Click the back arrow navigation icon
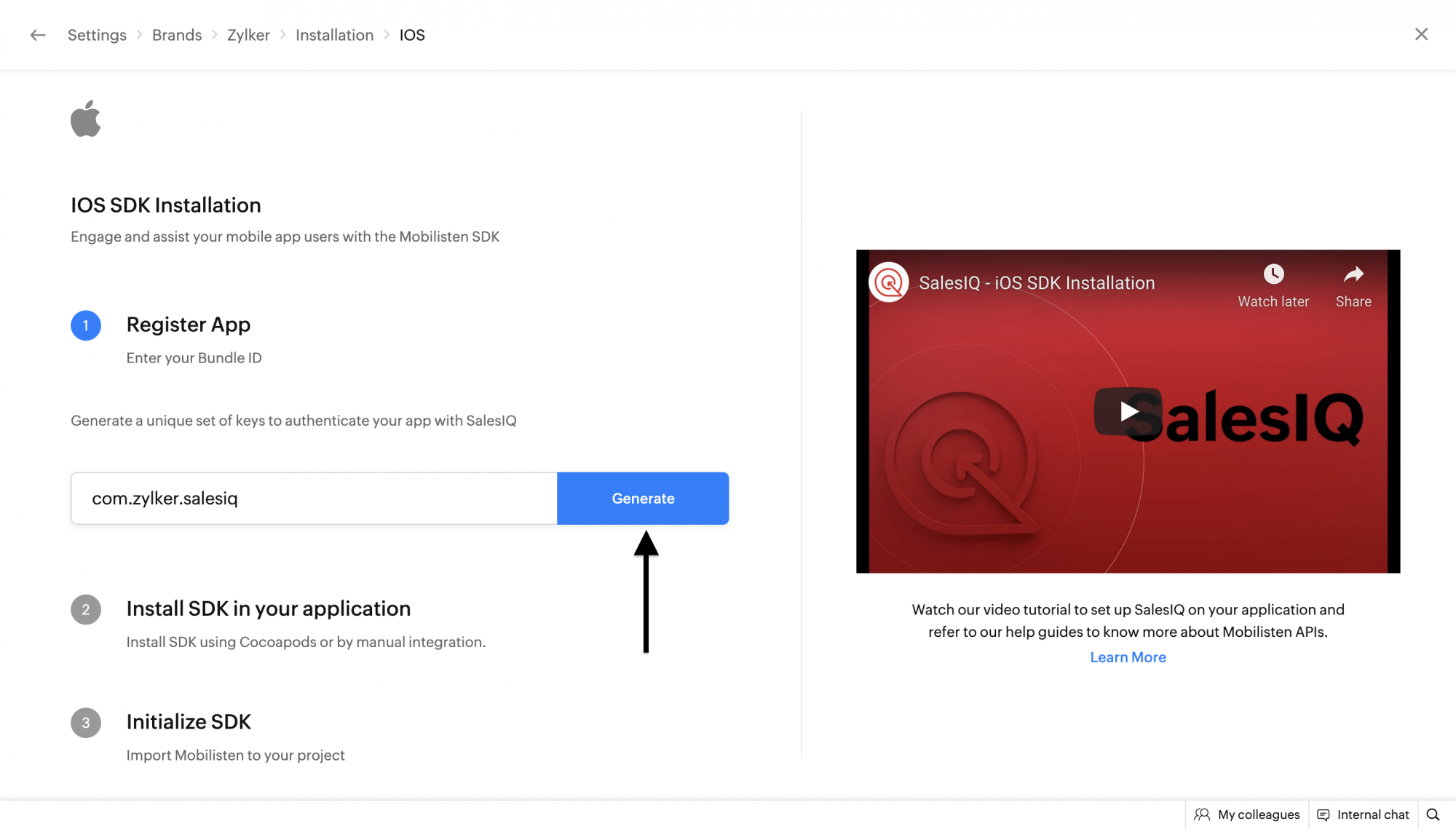Viewport: 1456px width, 829px height. coord(37,35)
